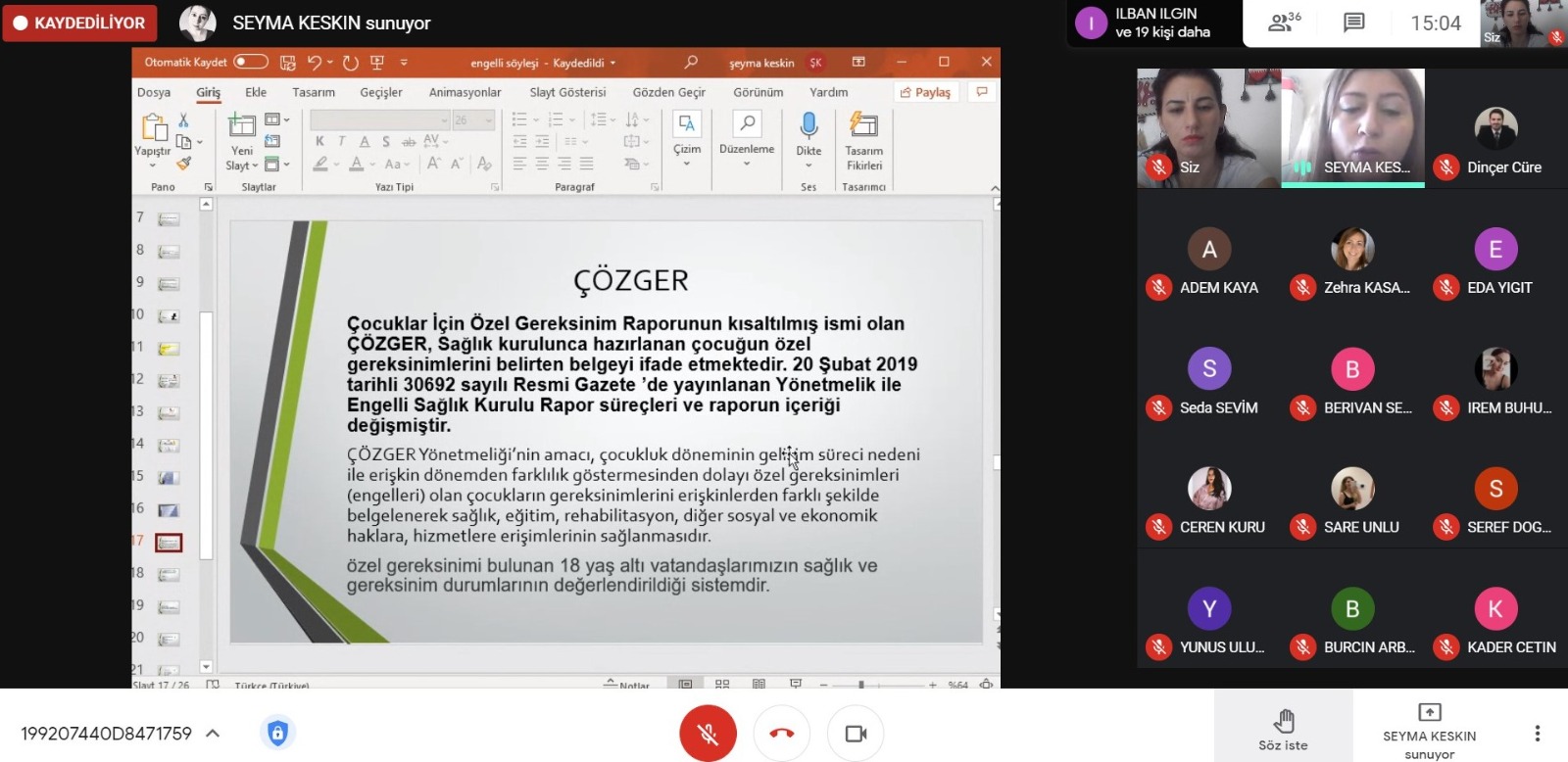Open more options three-dot menu

1537,733
